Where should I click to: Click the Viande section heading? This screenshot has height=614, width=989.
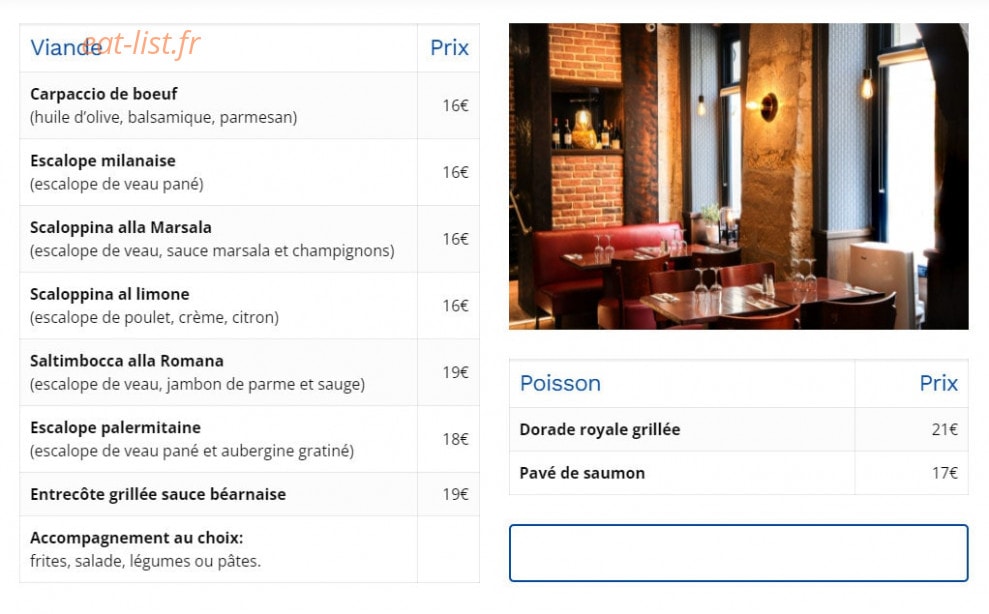(x=66, y=47)
